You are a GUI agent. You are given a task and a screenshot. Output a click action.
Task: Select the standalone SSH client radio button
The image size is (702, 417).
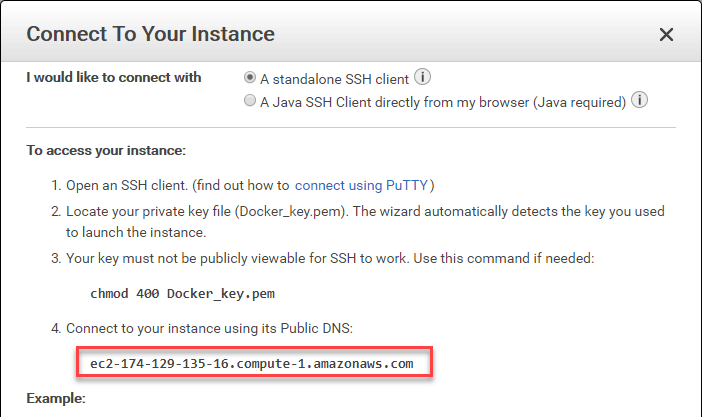(250, 78)
